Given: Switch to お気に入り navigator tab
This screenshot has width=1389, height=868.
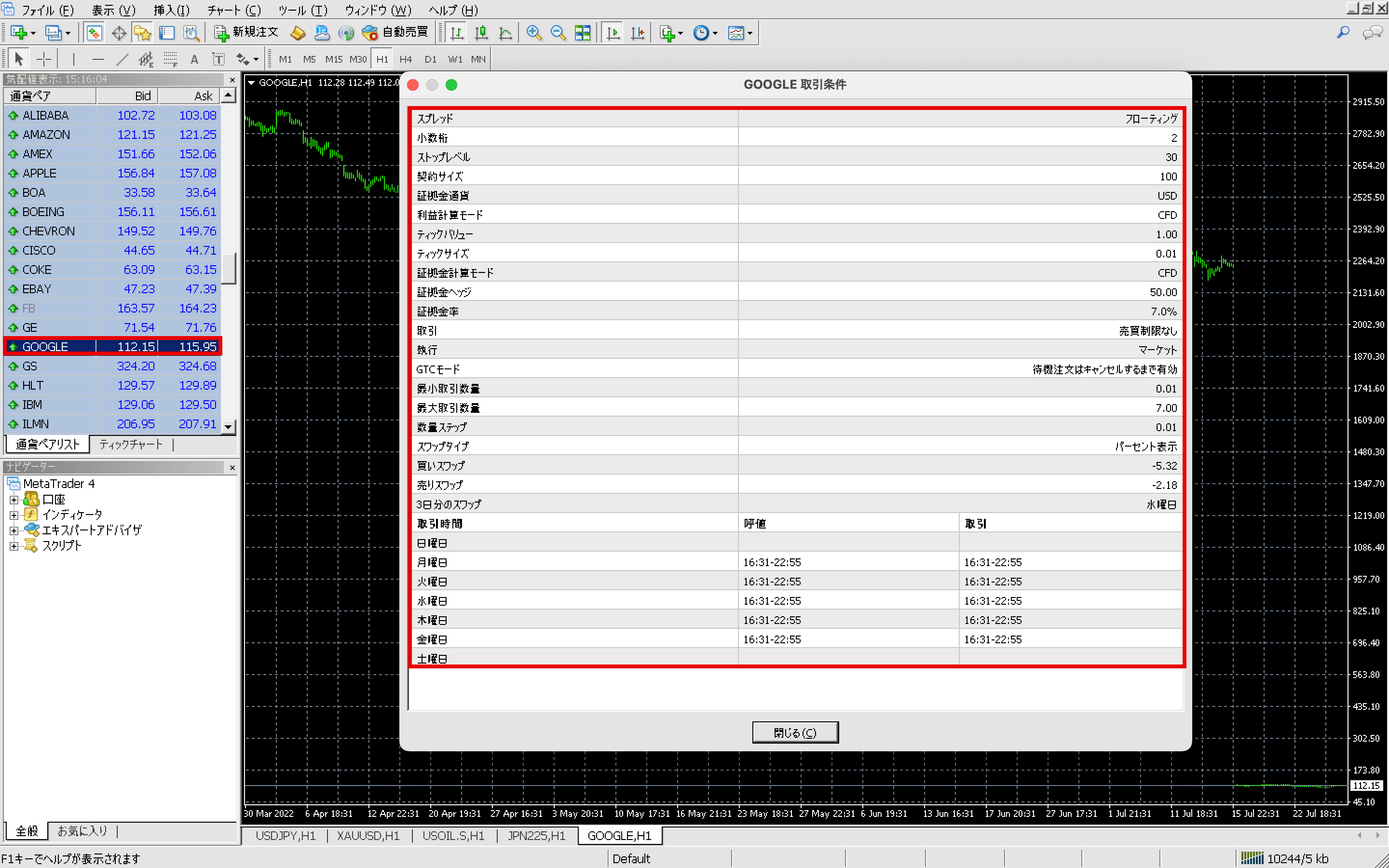Looking at the screenshot, I should (82, 831).
